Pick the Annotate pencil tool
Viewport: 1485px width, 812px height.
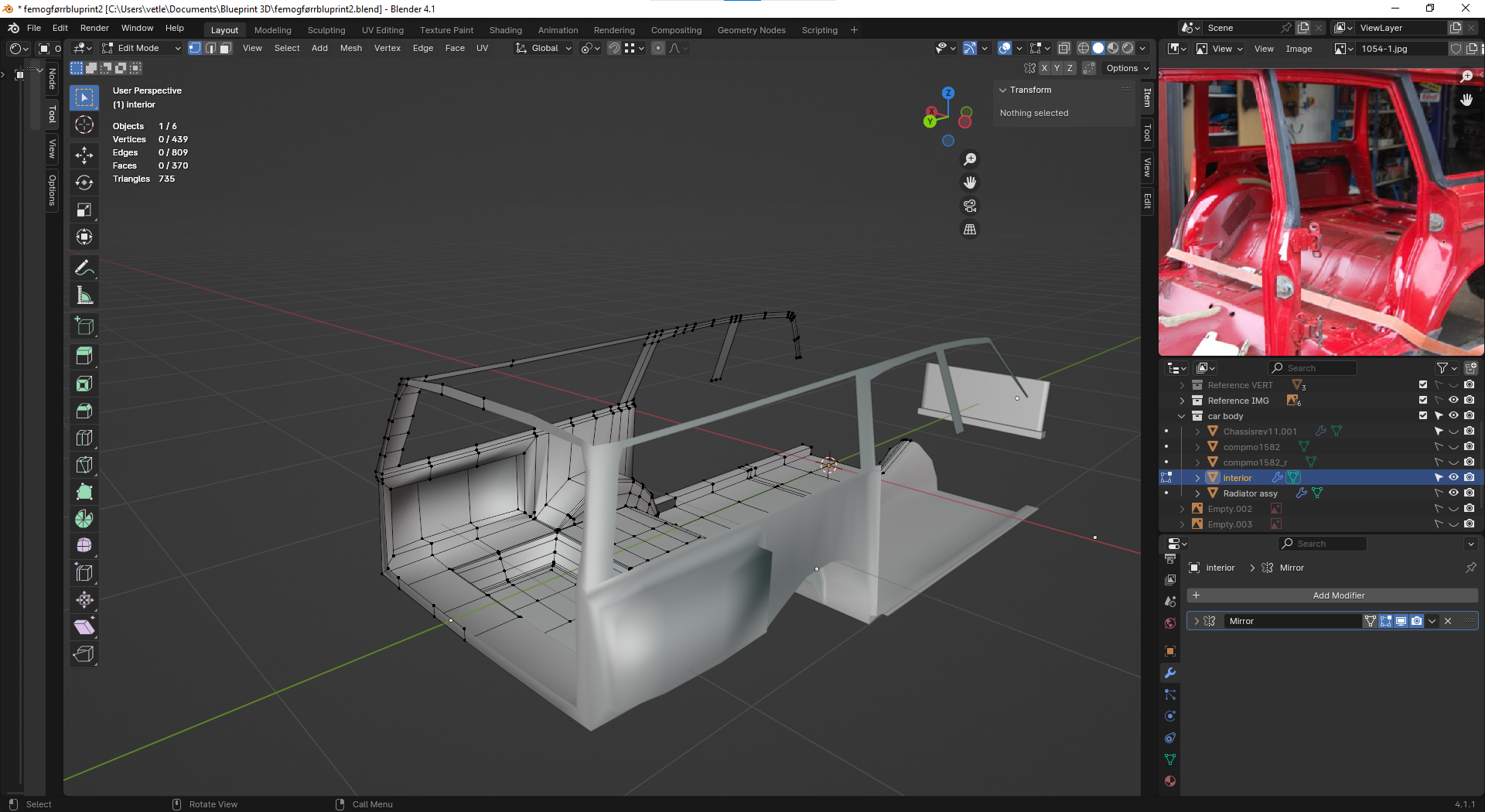point(84,268)
